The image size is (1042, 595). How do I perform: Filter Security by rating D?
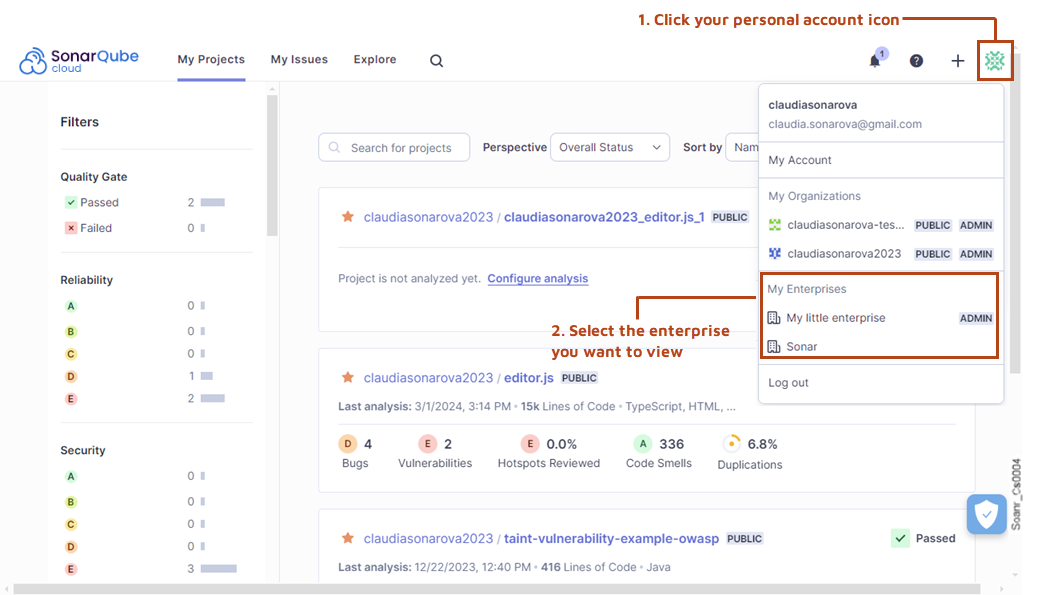(71, 546)
